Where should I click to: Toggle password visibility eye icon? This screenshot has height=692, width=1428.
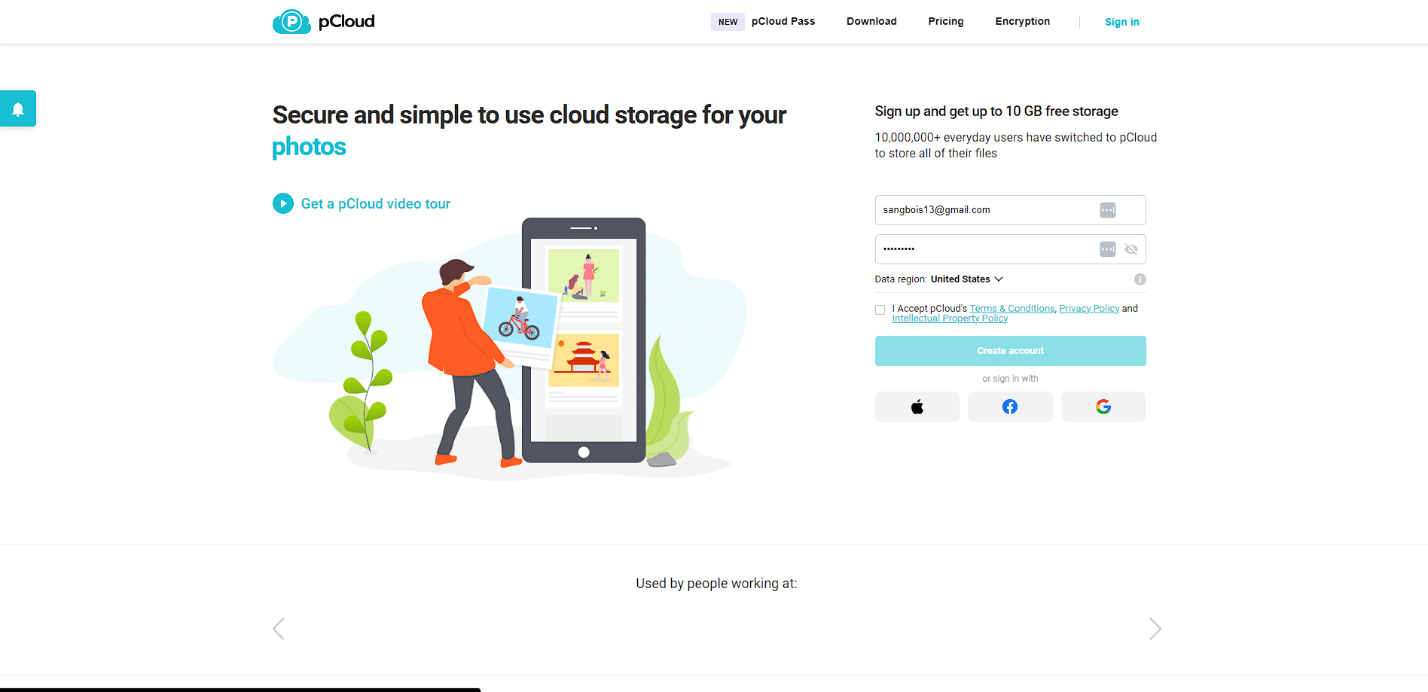tap(1131, 249)
